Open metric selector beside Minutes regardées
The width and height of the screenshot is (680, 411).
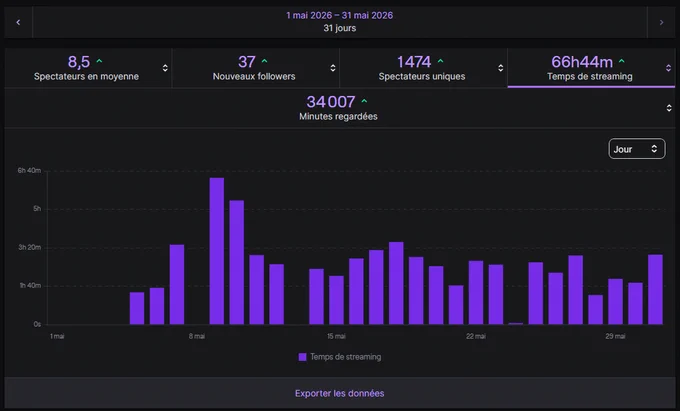(669, 108)
